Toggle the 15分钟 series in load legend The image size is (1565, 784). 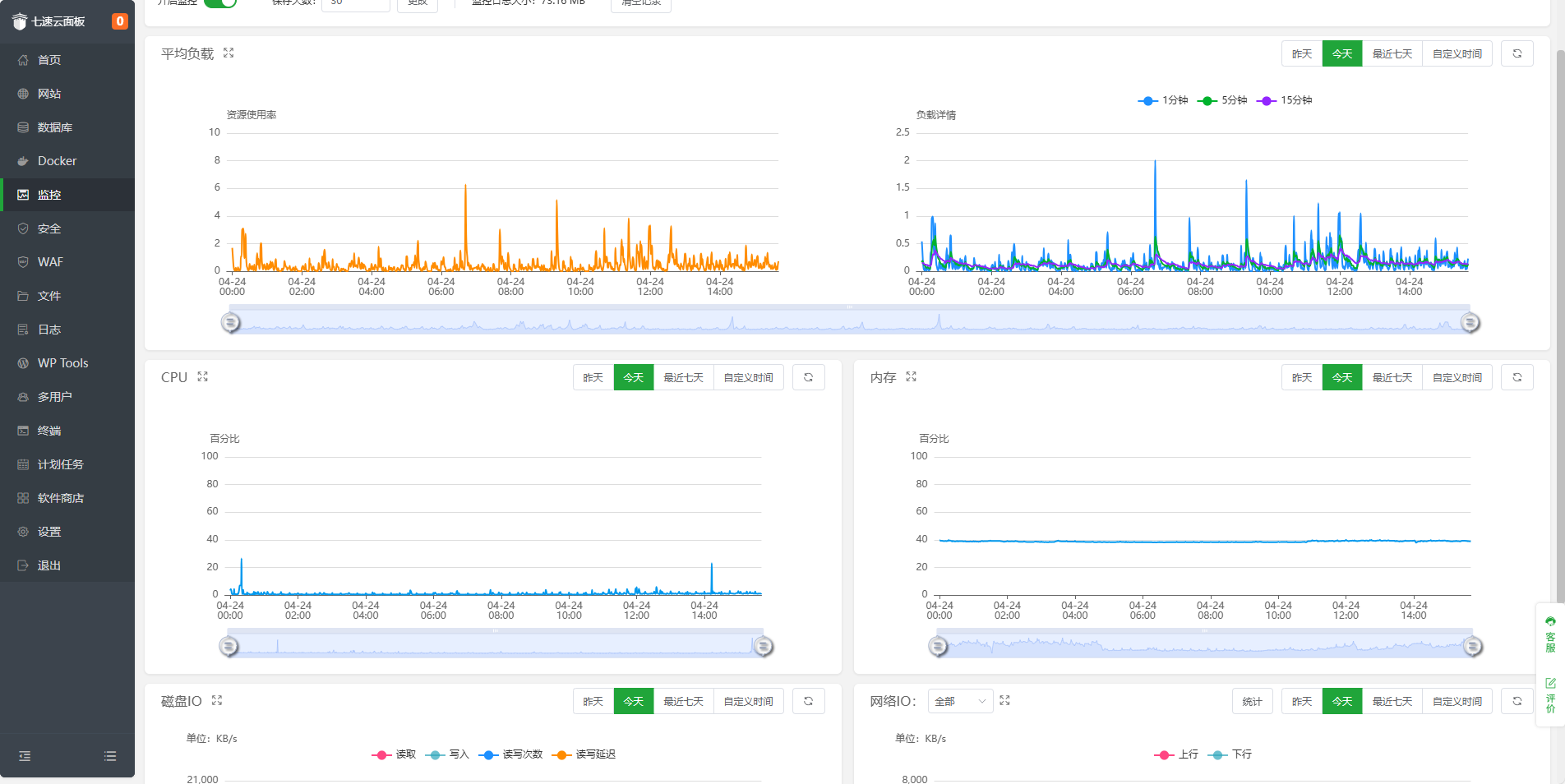point(1285,100)
